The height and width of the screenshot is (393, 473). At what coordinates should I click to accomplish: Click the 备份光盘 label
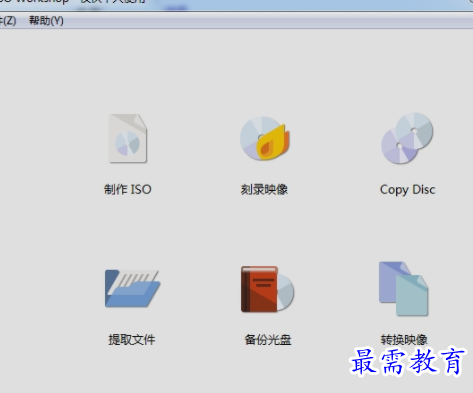(268, 340)
